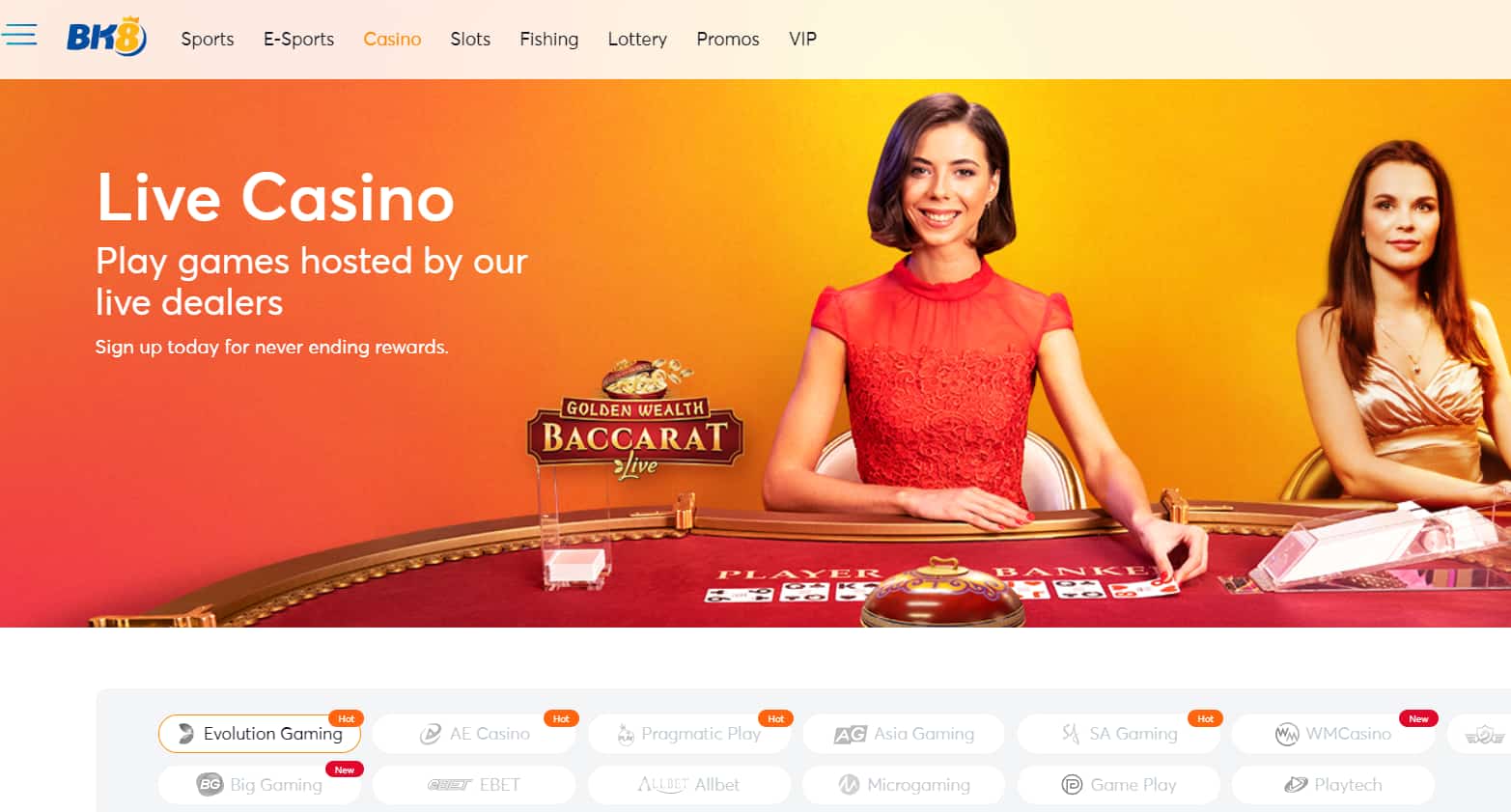The width and height of the screenshot is (1511, 812).
Task: Choose the Game Play provider button
Action: (x=1119, y=785)
